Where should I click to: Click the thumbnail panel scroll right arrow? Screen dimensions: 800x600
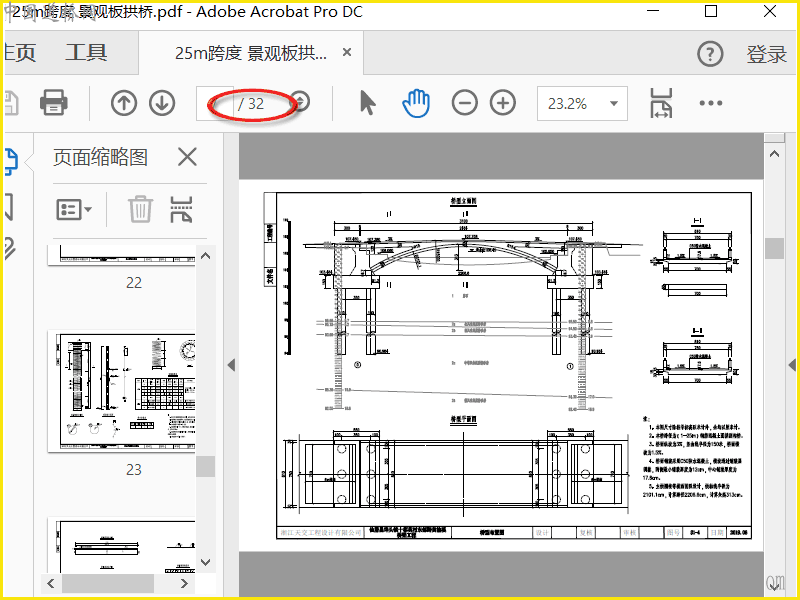184,583
